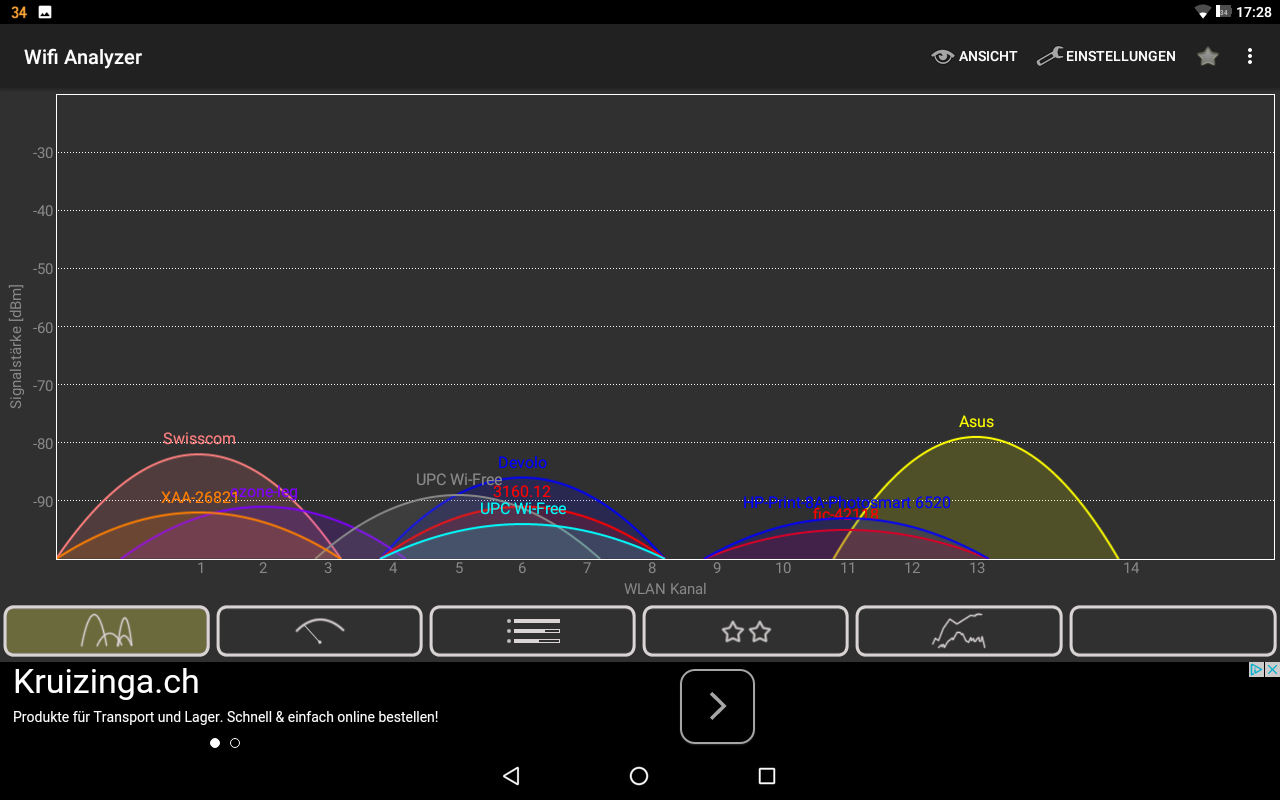This screenshot has height=800, width=1280.
Task: Click the Devolo network label
Action: pyautogui.click(x=522, y=463)
